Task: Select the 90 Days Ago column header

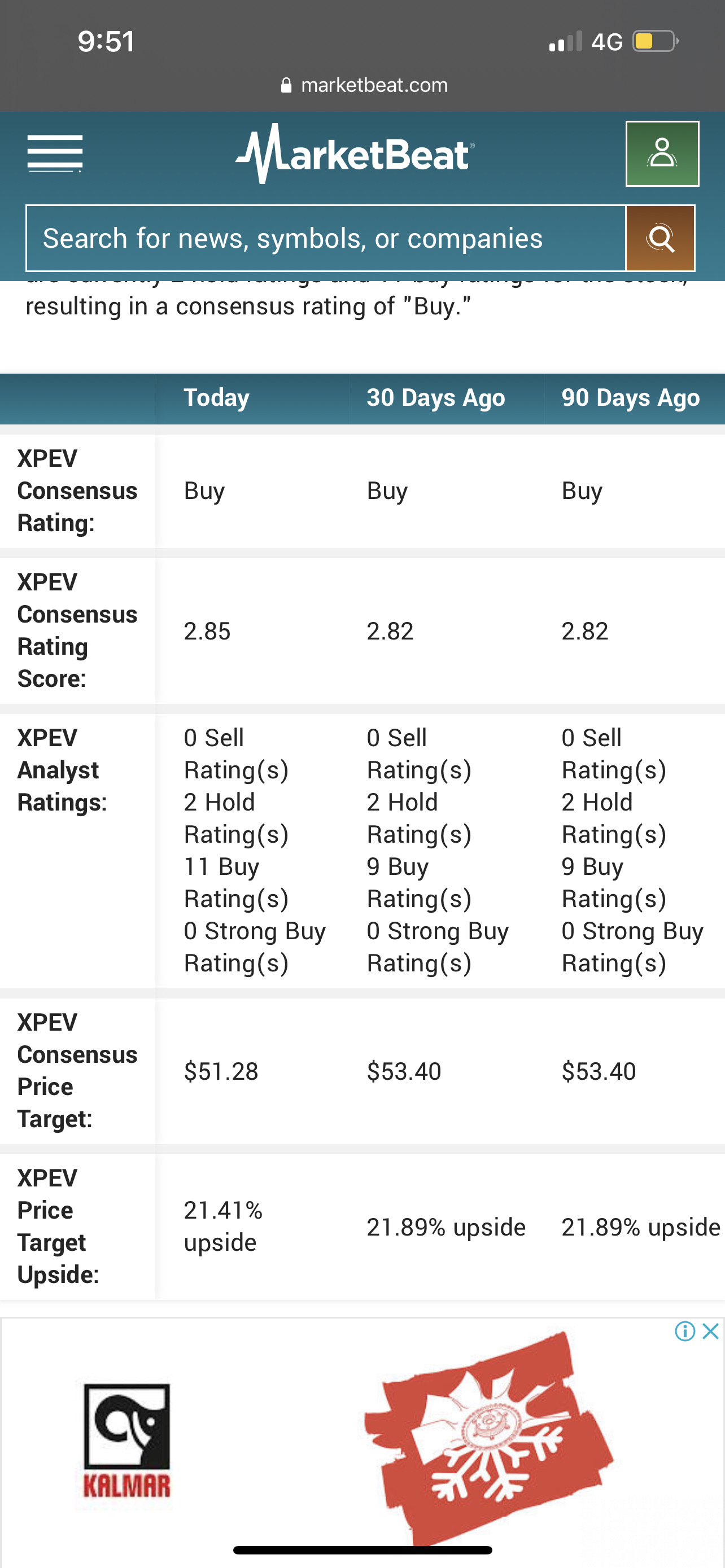Action: (x=631, y=398)
